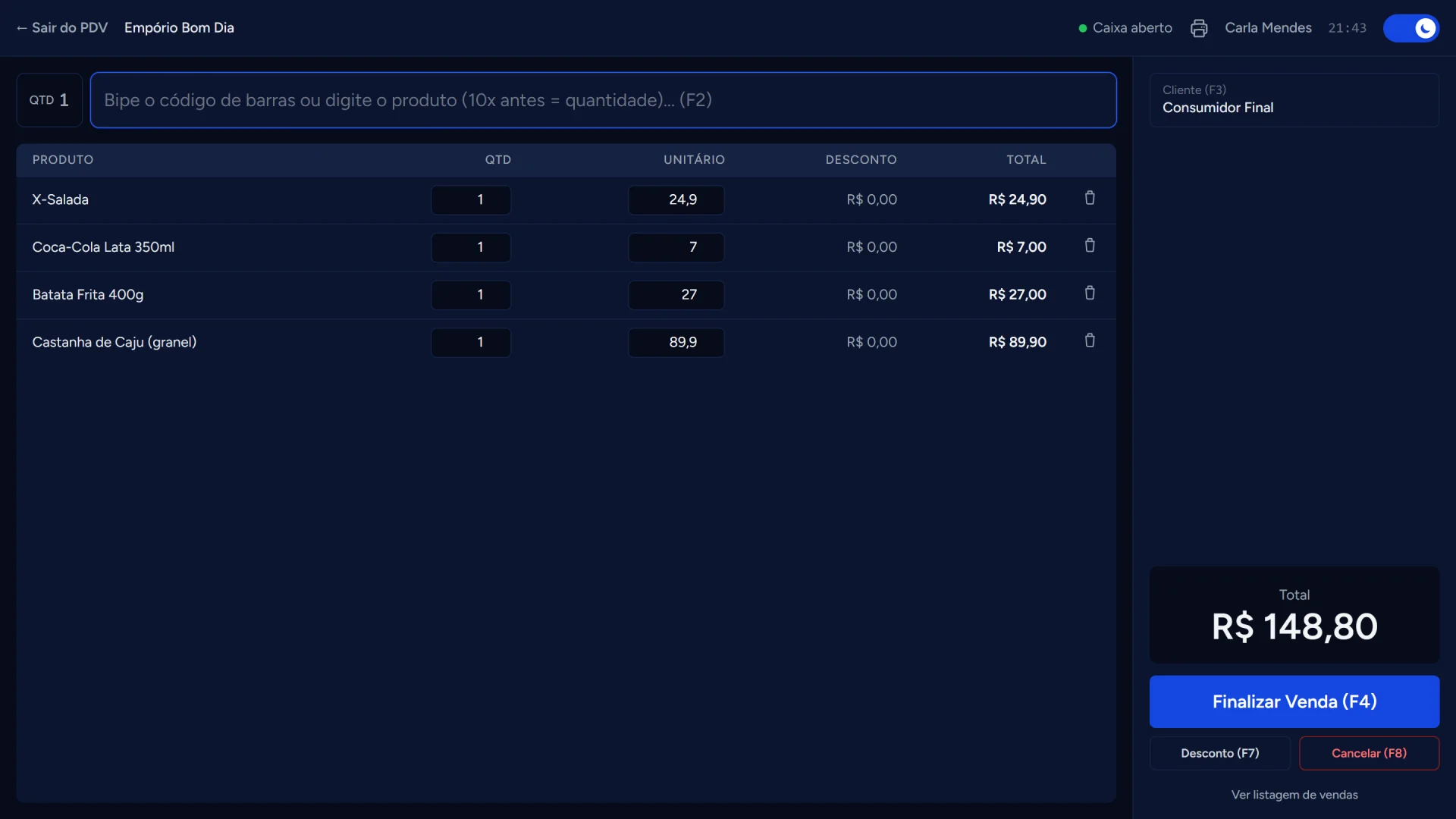
Task: Toggle the dark mode switch
Action: pos(1410,28)
